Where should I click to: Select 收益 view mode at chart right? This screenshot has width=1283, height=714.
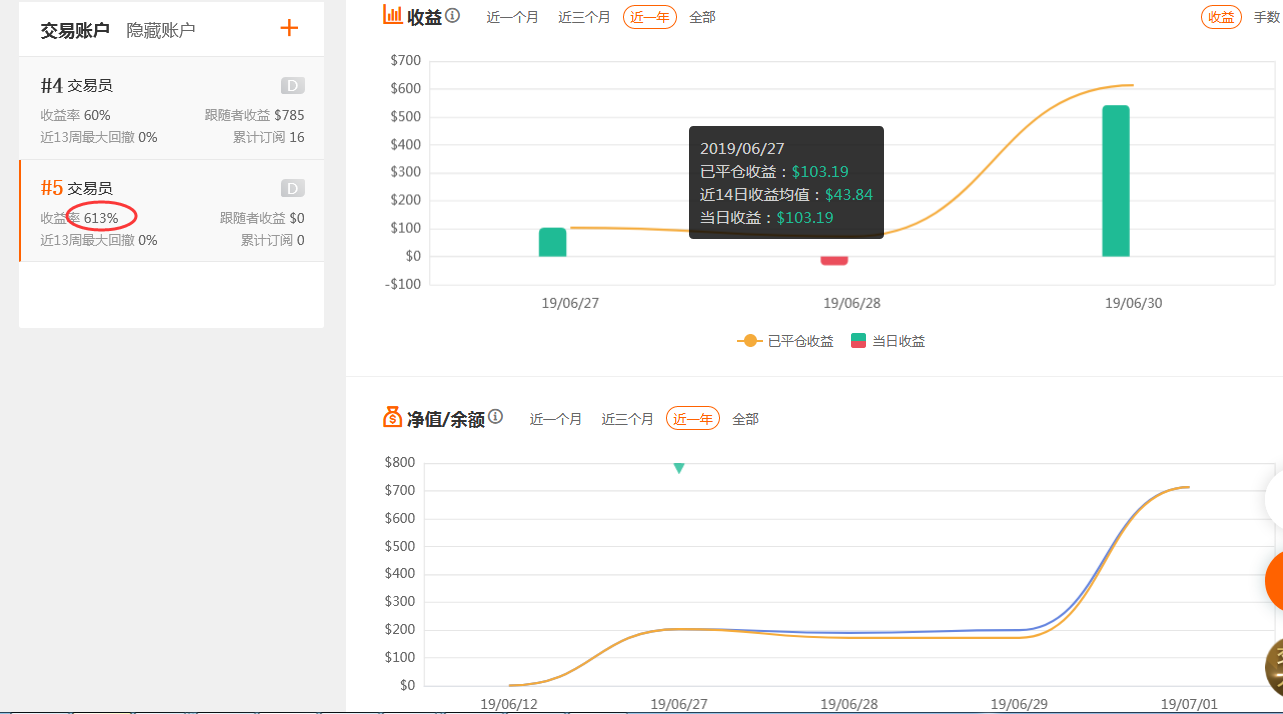[1221, 17]
